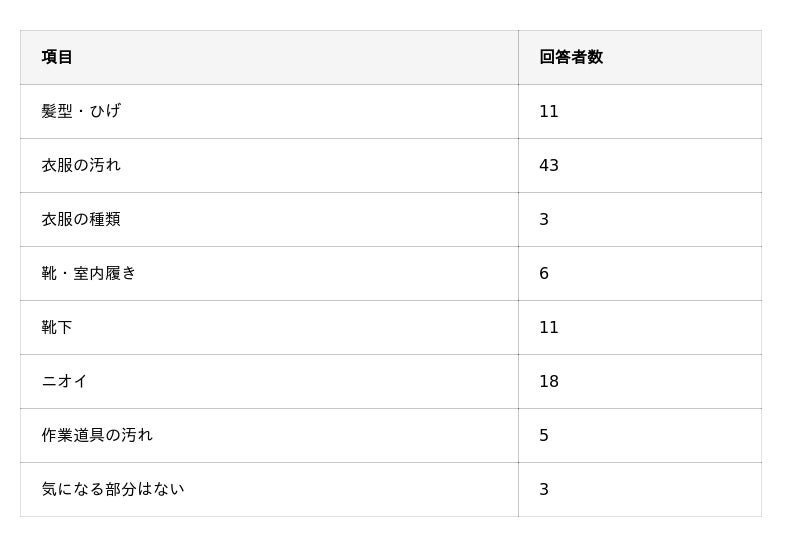Image resolution: width=800 pixels, height=547 pixels.
Task: Click the divider between 項目 and 回答者数 headers
Action: tap(518, 57)
